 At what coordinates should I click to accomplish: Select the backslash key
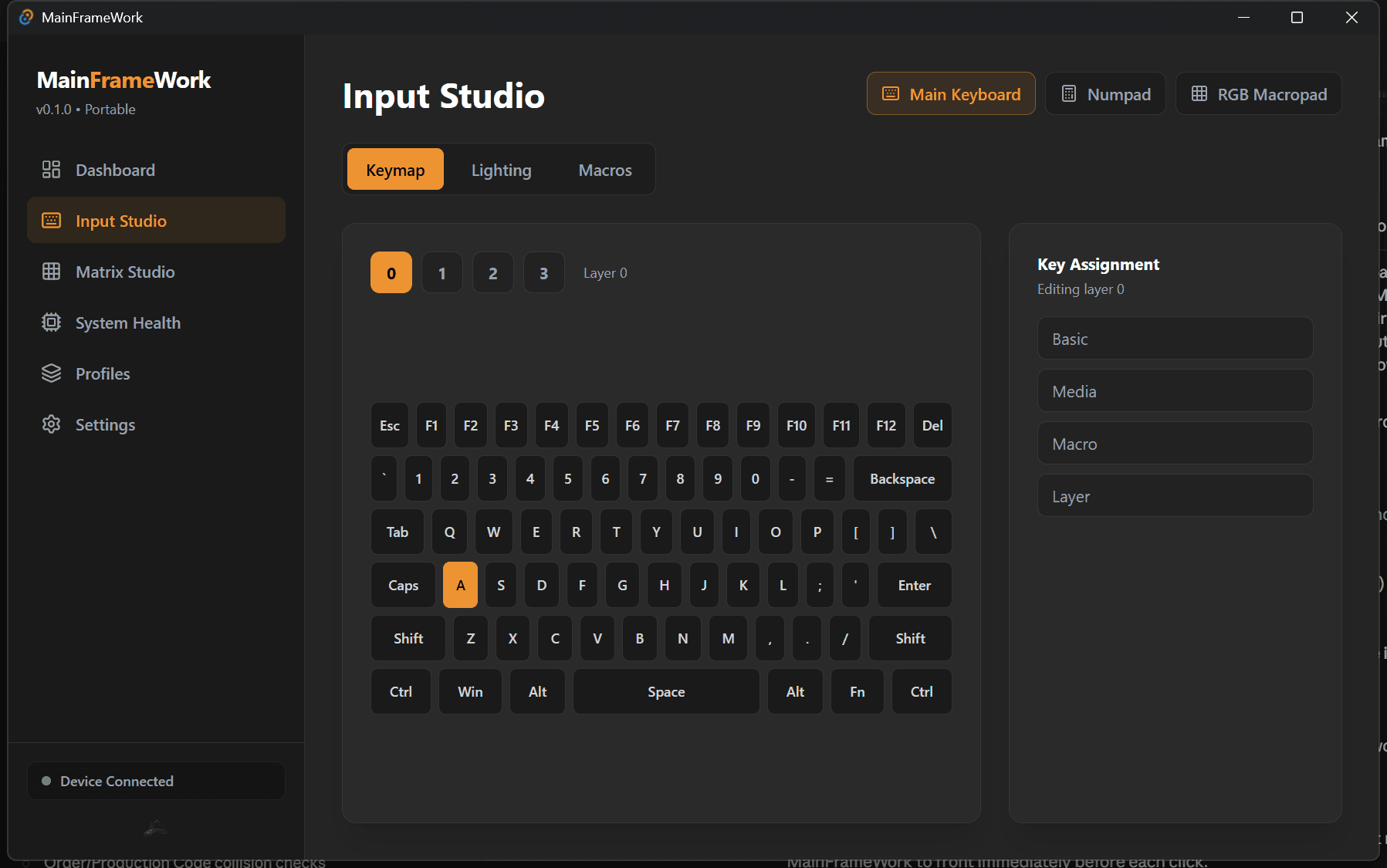click(933, 532)
